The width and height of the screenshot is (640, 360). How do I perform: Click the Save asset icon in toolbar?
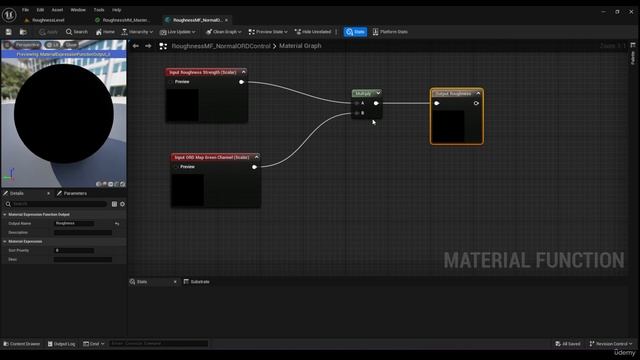9,32
